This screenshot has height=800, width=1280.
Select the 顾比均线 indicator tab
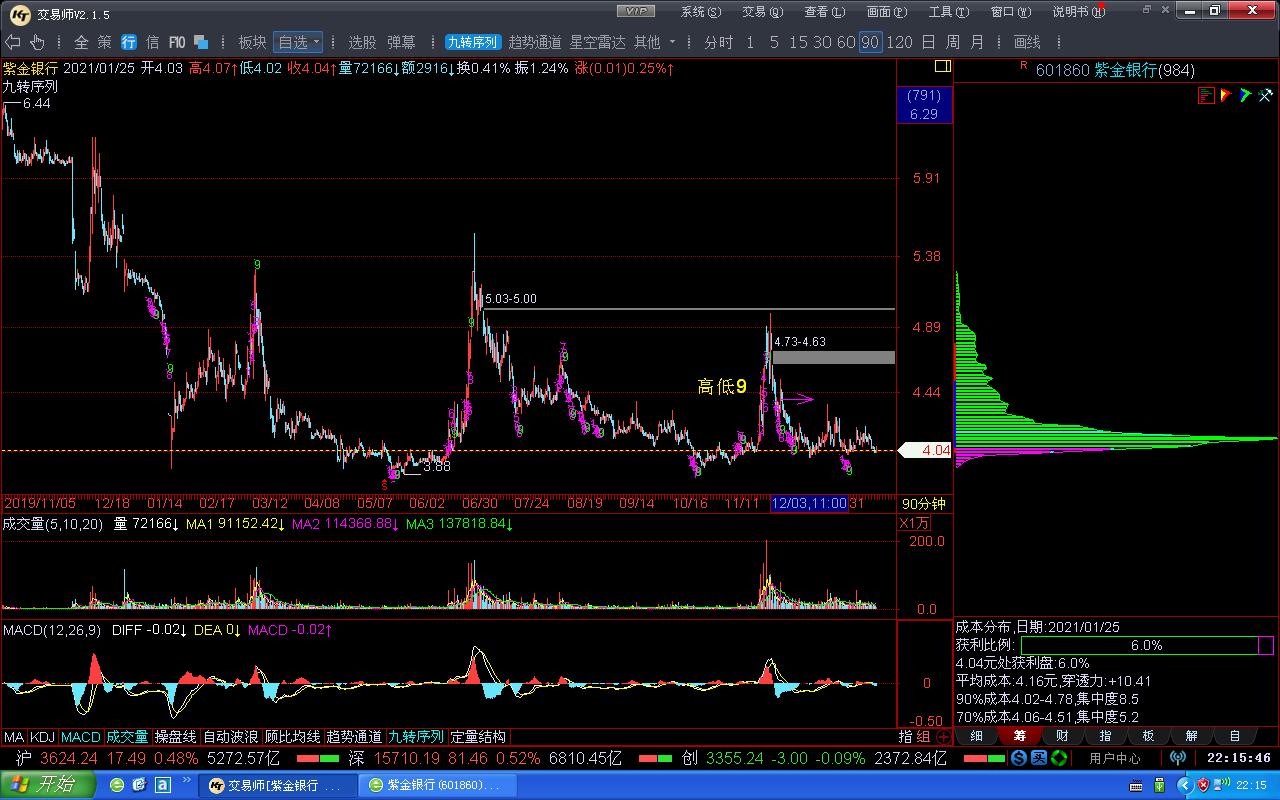tap(293, 737)
